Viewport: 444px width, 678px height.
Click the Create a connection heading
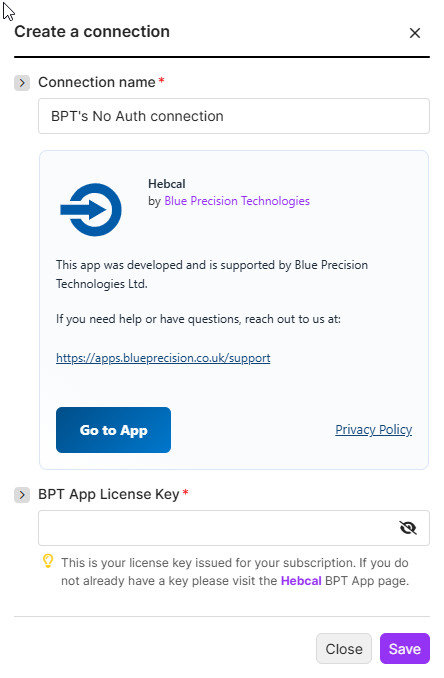[92, 32]
